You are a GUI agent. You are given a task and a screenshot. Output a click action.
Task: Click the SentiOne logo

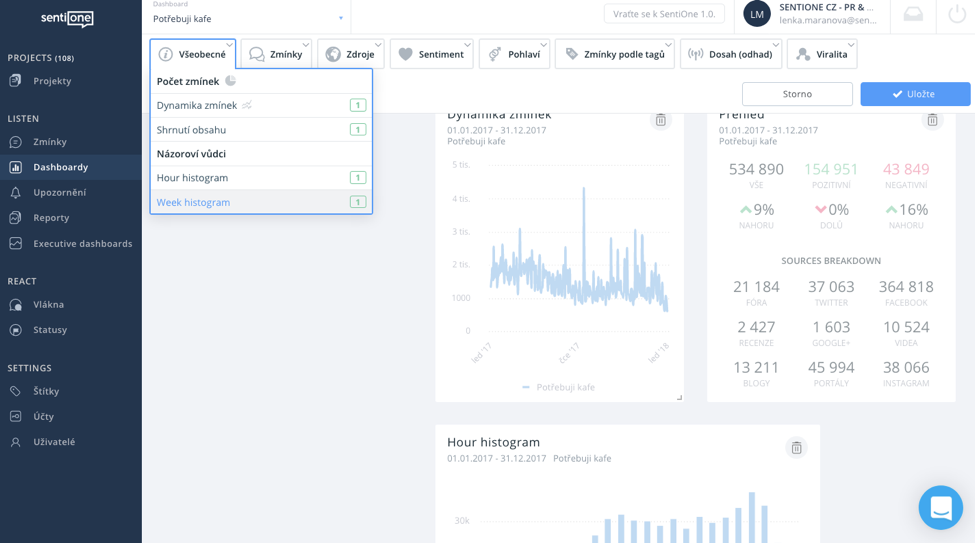[x=67, y=18]
